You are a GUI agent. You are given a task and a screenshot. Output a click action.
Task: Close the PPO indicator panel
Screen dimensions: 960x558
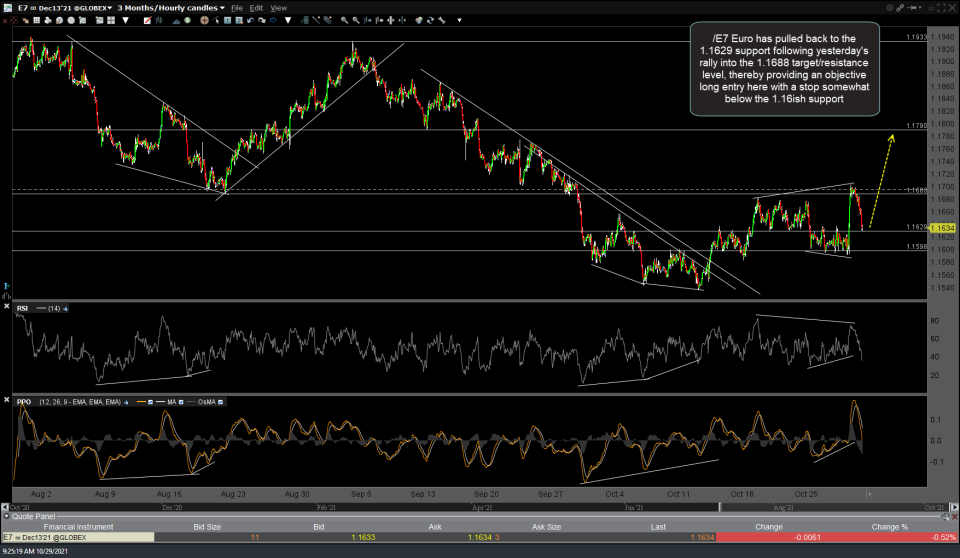pos(7,402)
